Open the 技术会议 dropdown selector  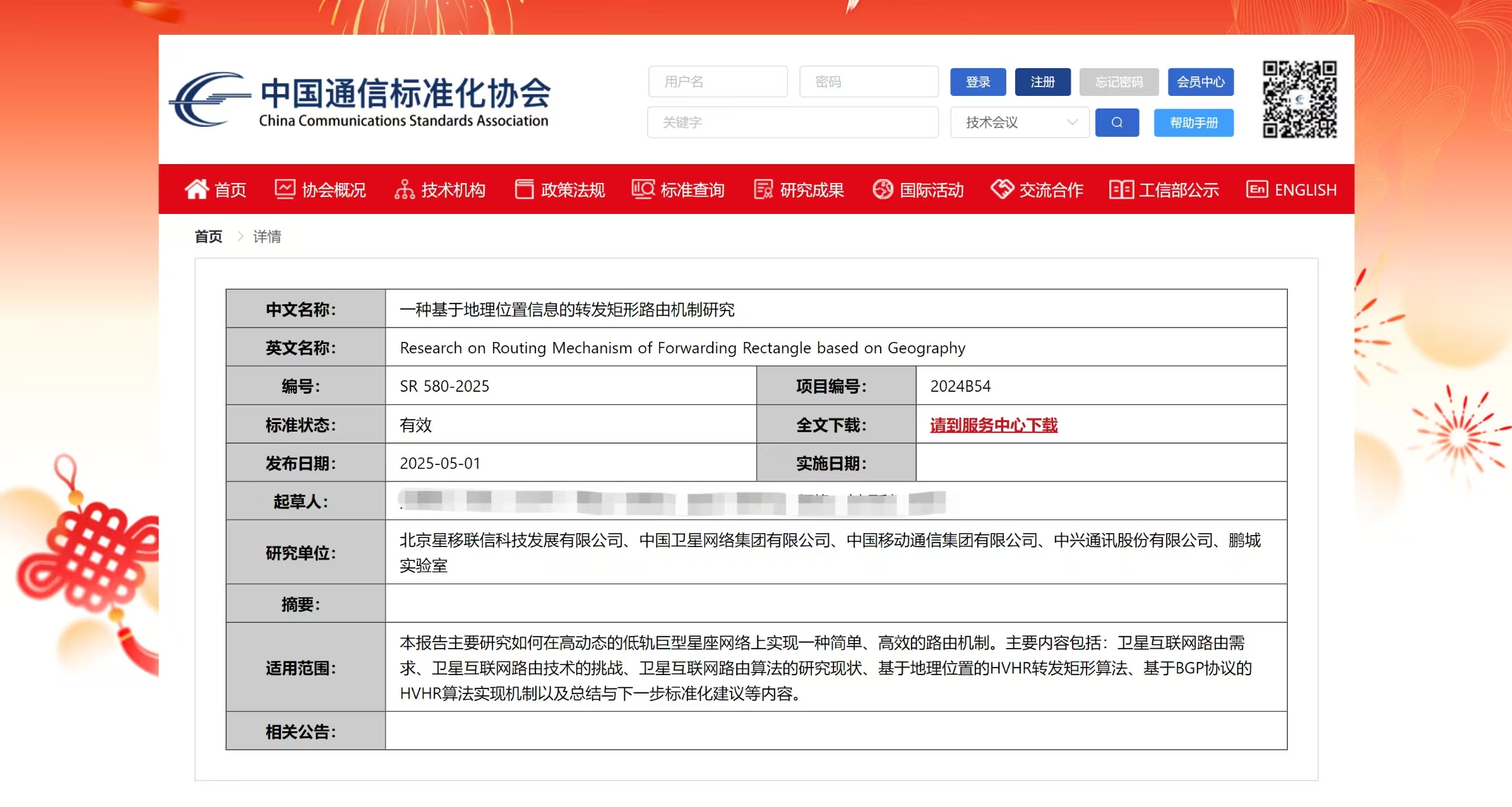pos(1019,122)
